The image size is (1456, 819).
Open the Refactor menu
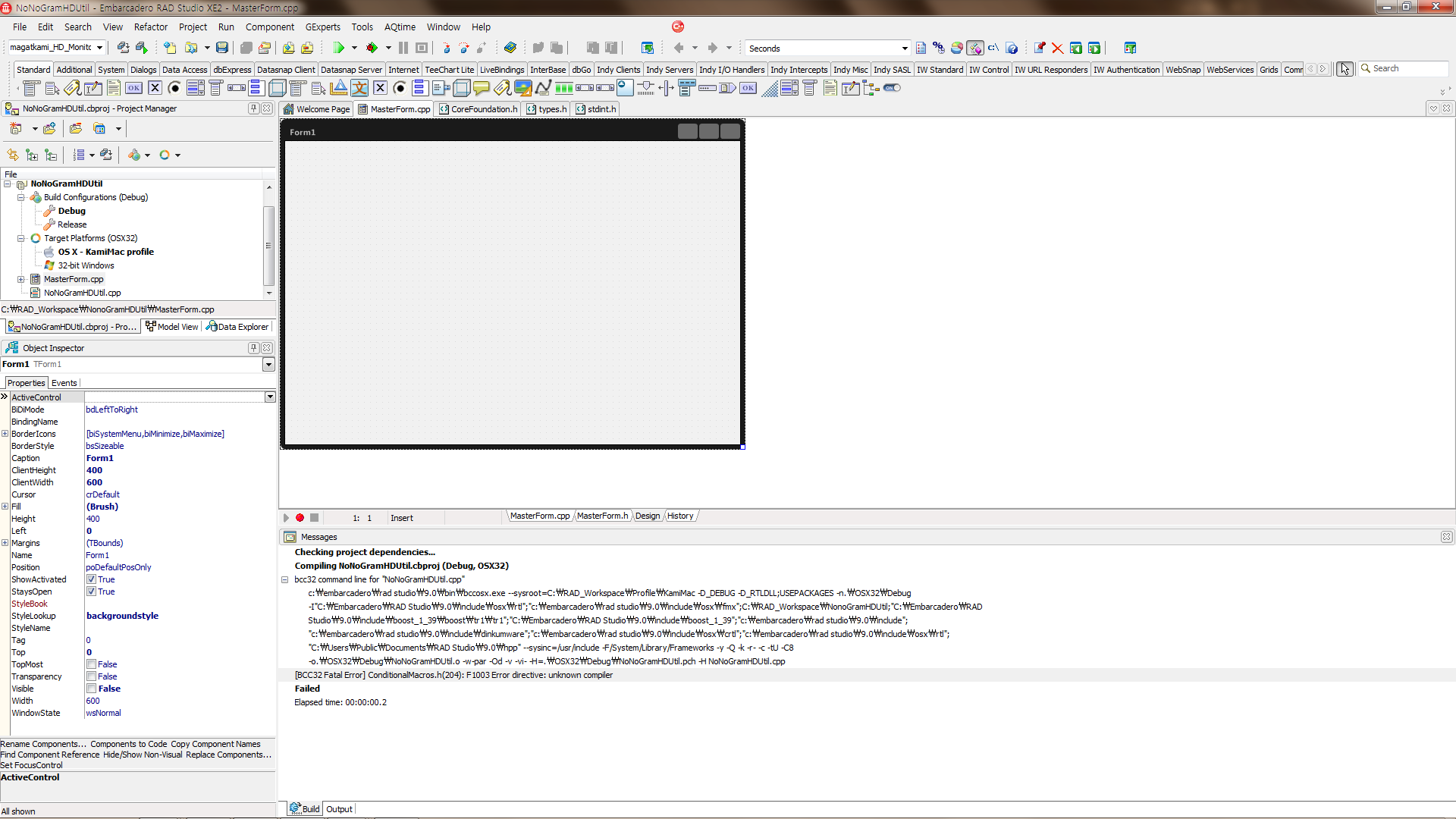pos(150,27)
